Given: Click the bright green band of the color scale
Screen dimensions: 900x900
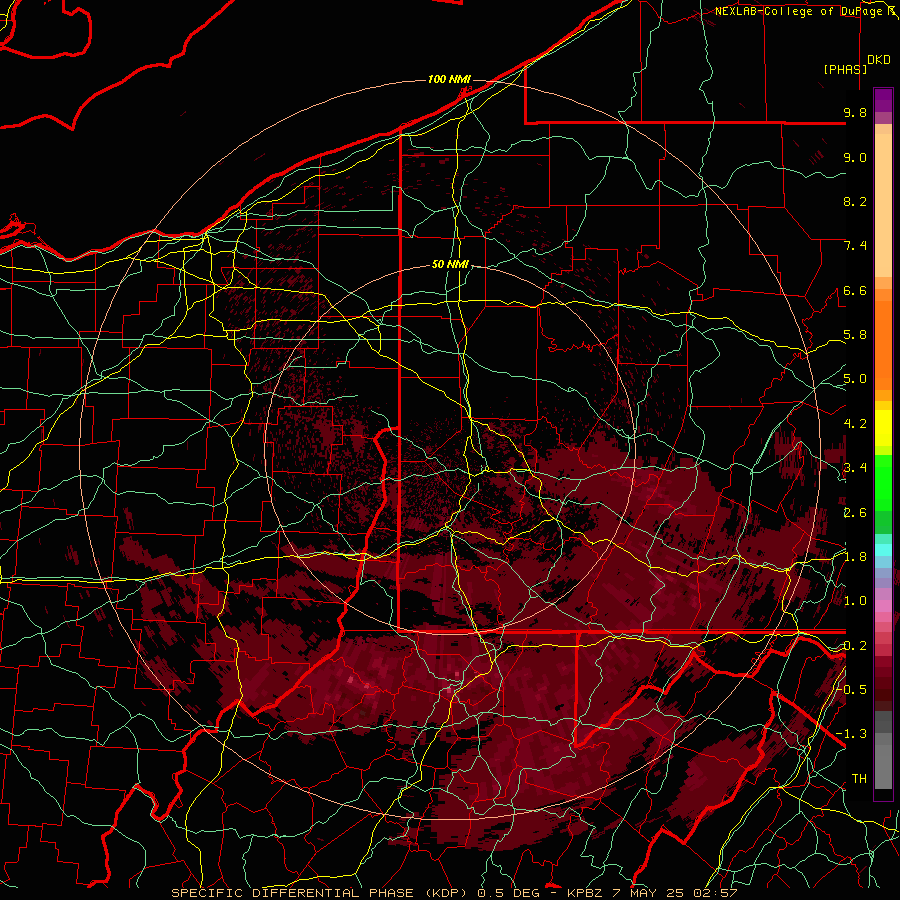Looking at the screenshot, I should 883,482.
